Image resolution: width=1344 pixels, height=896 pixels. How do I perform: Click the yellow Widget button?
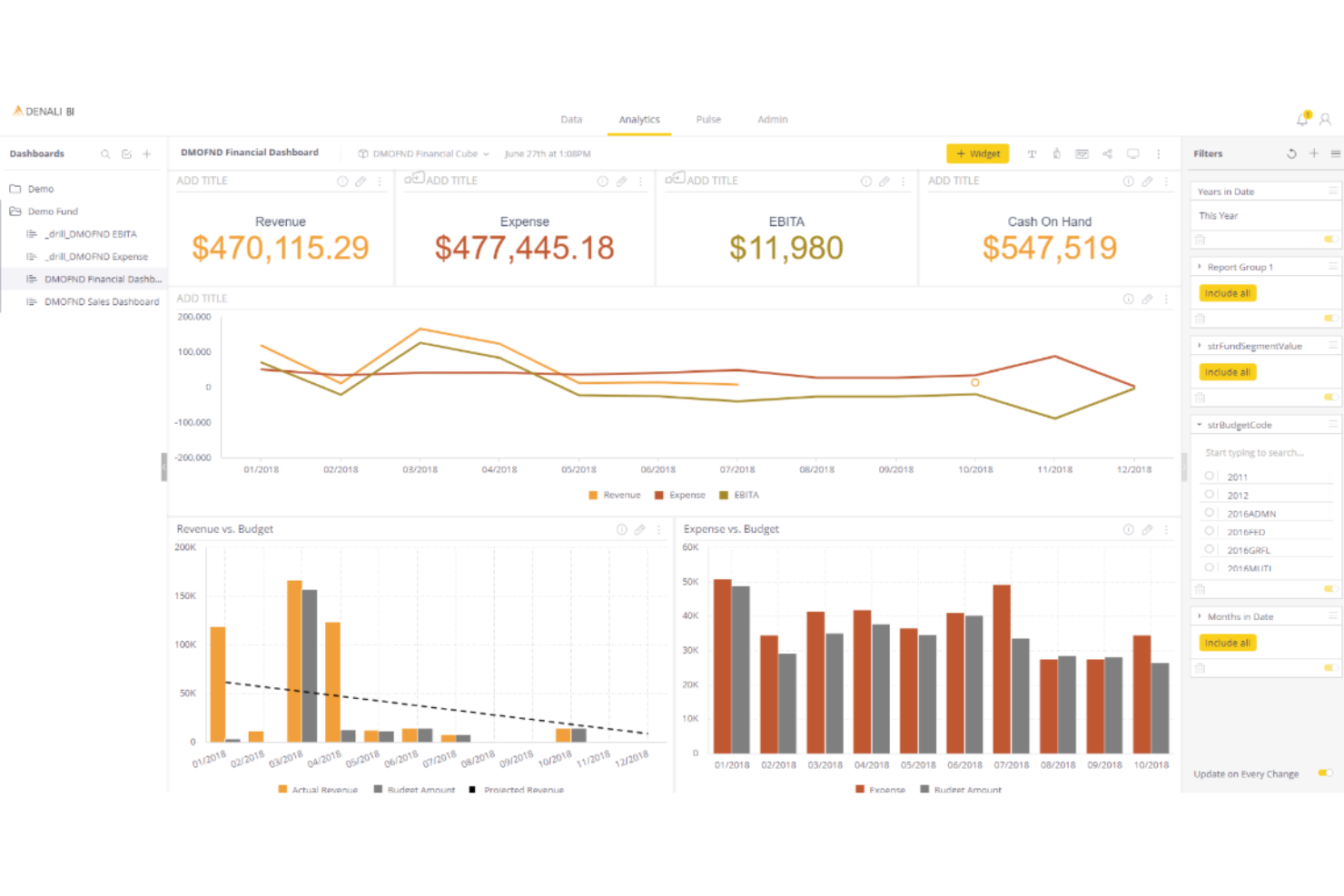pos(977,153)
